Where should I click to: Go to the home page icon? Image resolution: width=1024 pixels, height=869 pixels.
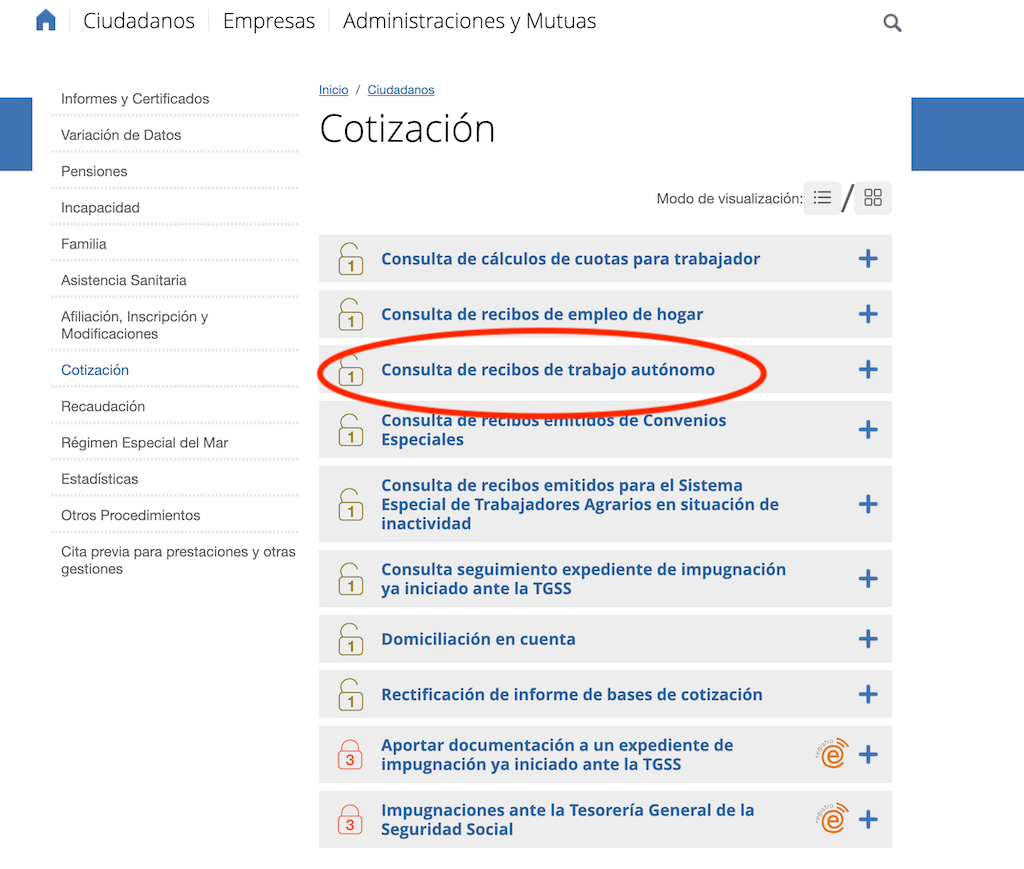coord(46,20)
